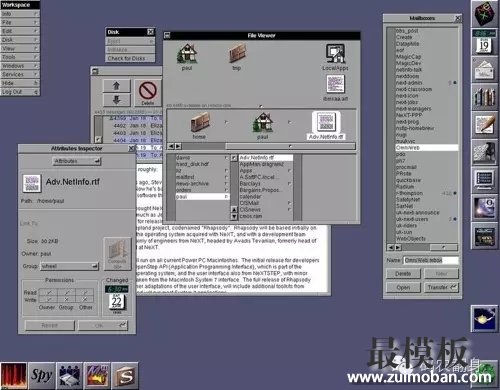
Task: Toggle Other Write permission checkbox
Action: click(85, 299)
